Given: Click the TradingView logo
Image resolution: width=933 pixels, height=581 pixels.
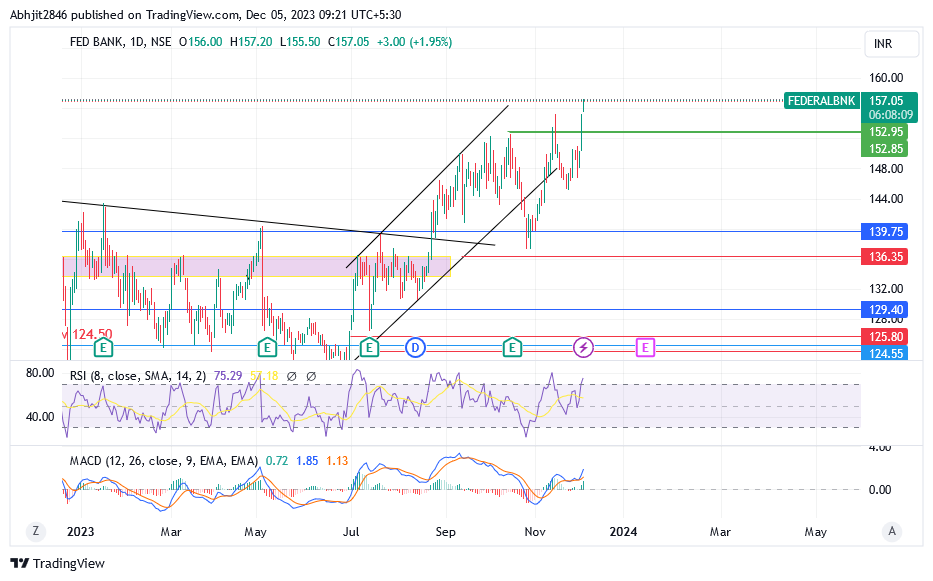Looking at the screenshot, I should tap(58, 563).
